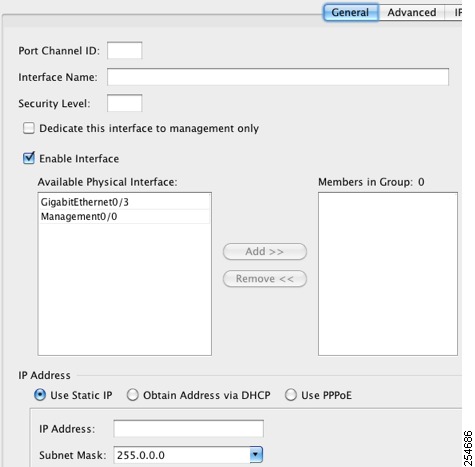Choose Obtain Address via DHCP option
Image resolution: width=475 pixels, height=467 pixels.
(x=133, y=395)
